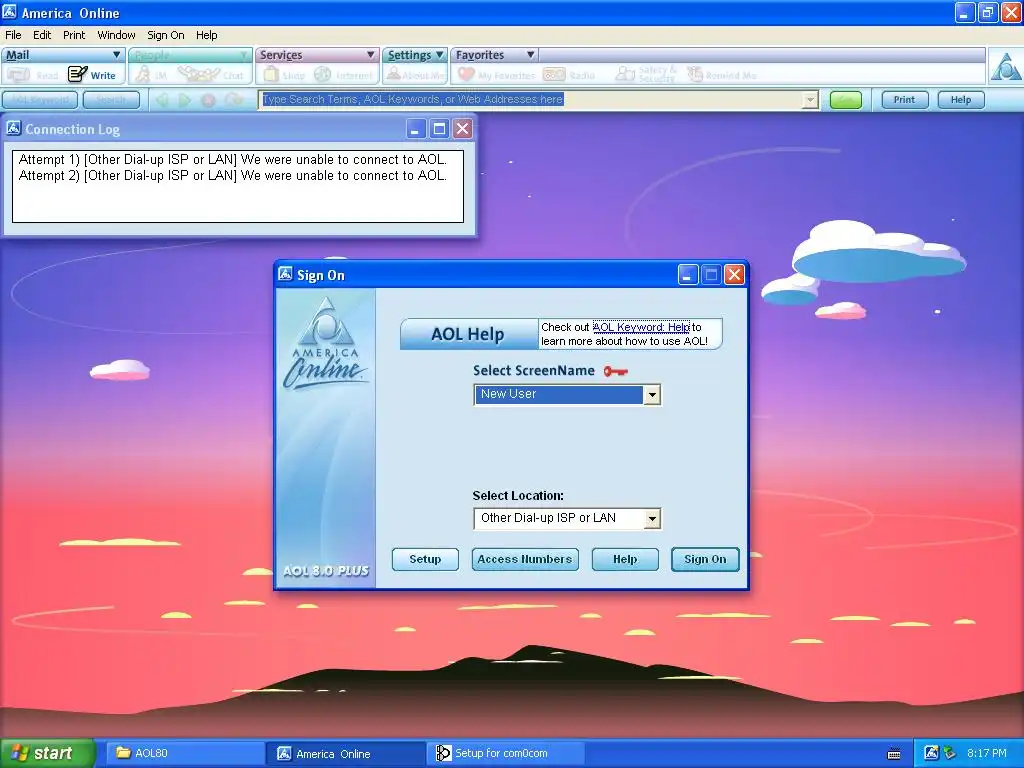Click the Internet globe icon
Viewport: 1024px width, 768px height.
pos(323,74)
